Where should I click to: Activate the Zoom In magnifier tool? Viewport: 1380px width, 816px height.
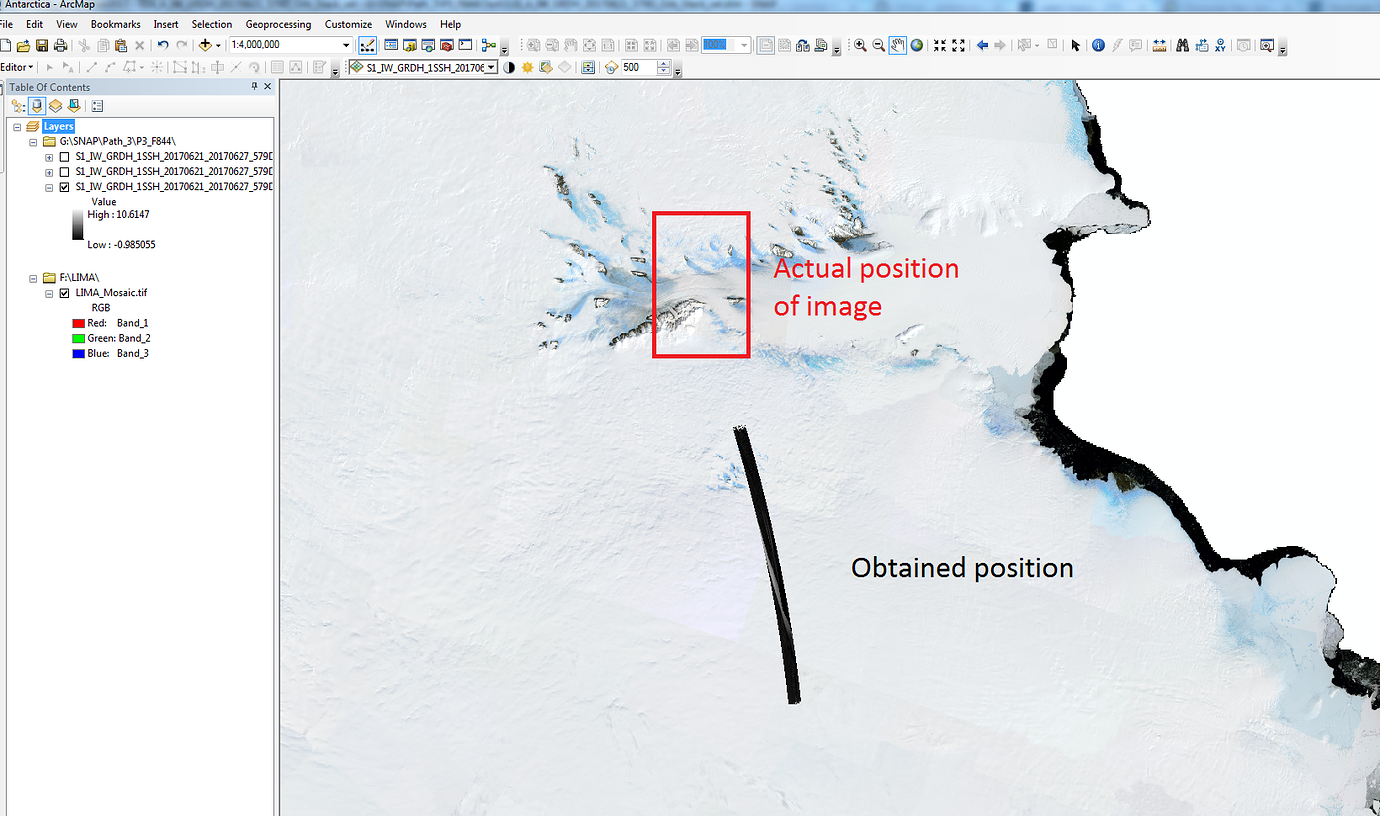click(x=860, y=44)
